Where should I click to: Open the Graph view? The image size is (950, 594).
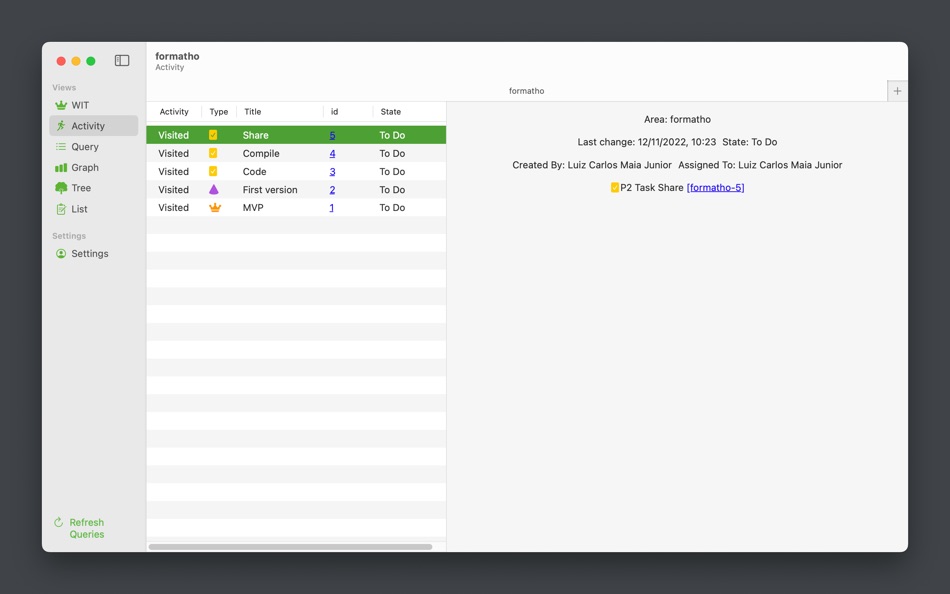tap(93, 167)
